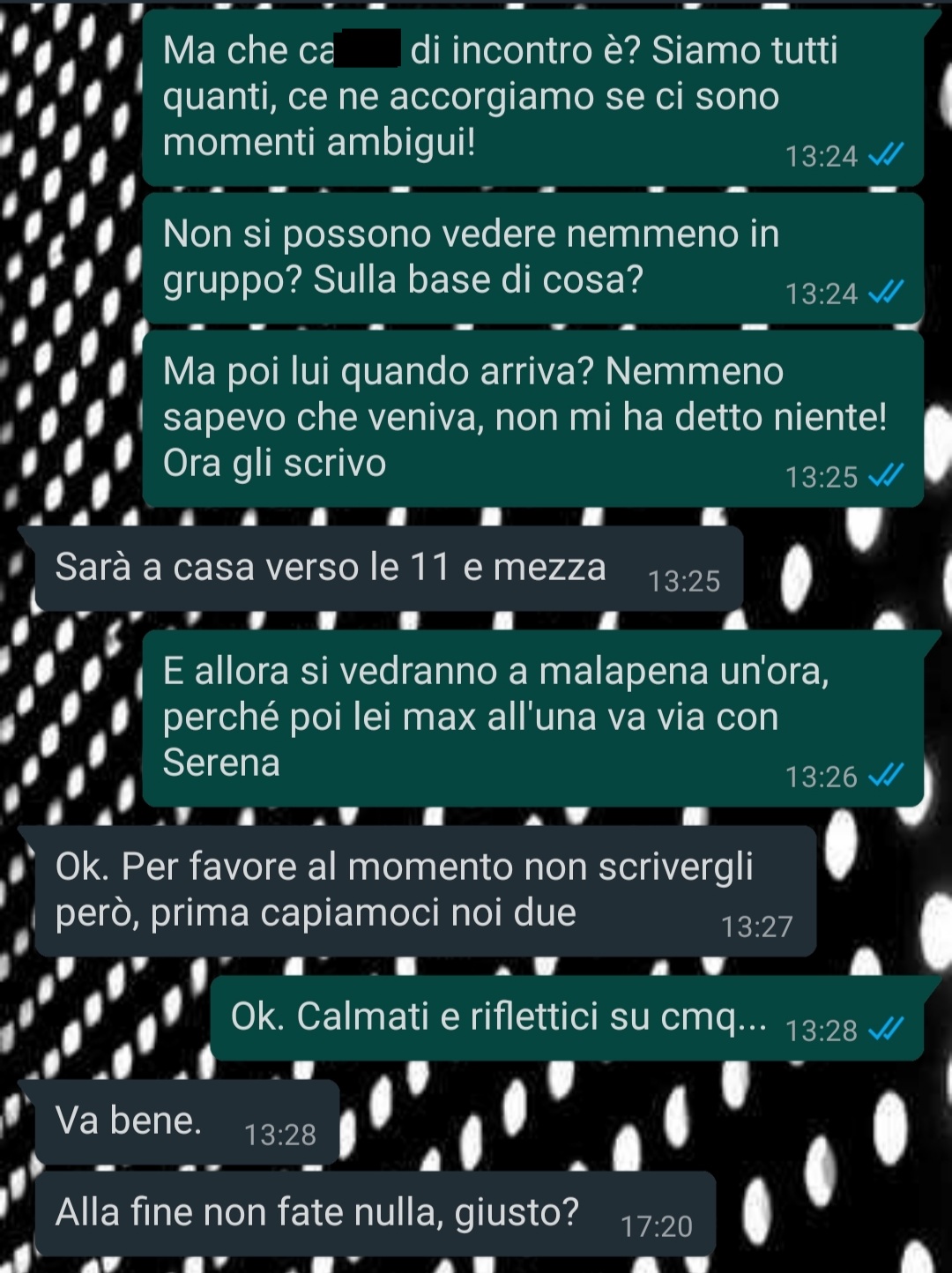
Task: Click the 'E allora si vedranno a malapena un'ora' bubble
Action: 532,718
